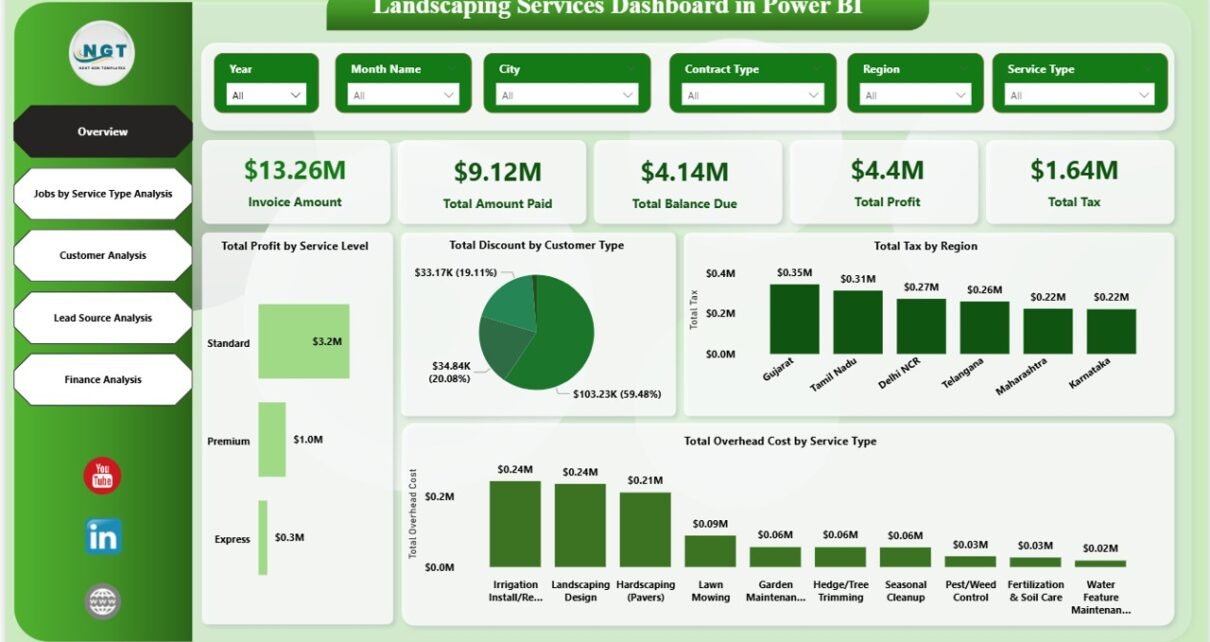
Task: Expand the Service Type dropdown
Action: tap(1080, 95)
